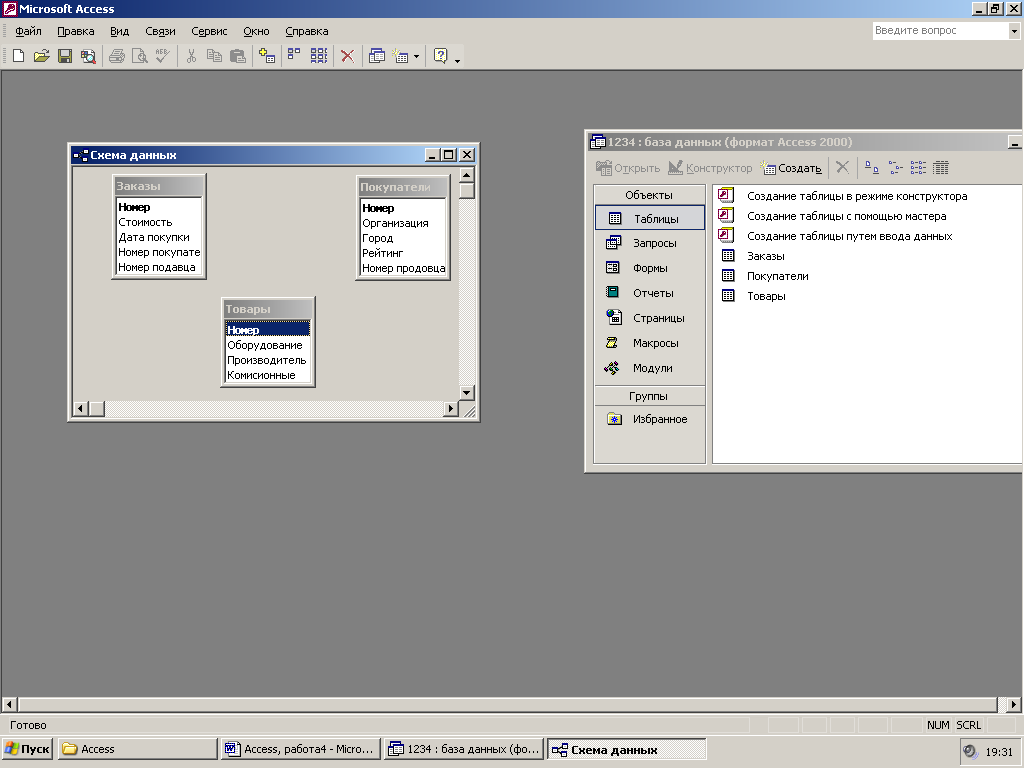Click the Show direct relationships icon
Image resolution: width=1024 pixels, height=768 pixels.
295,56
